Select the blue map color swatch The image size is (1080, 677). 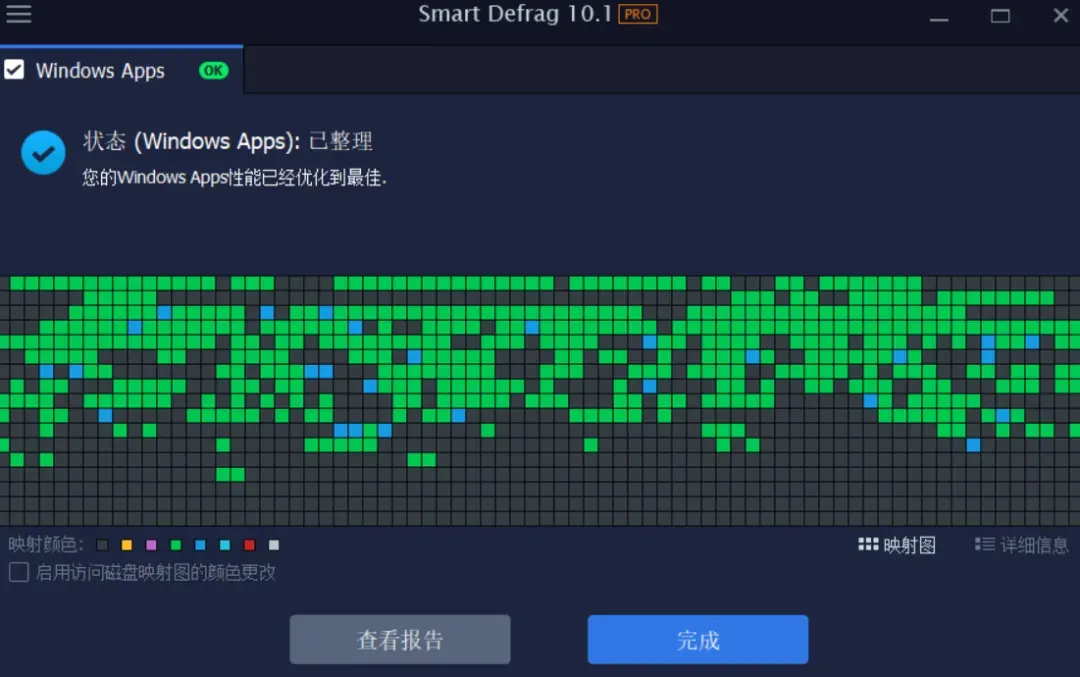[200, 545]
